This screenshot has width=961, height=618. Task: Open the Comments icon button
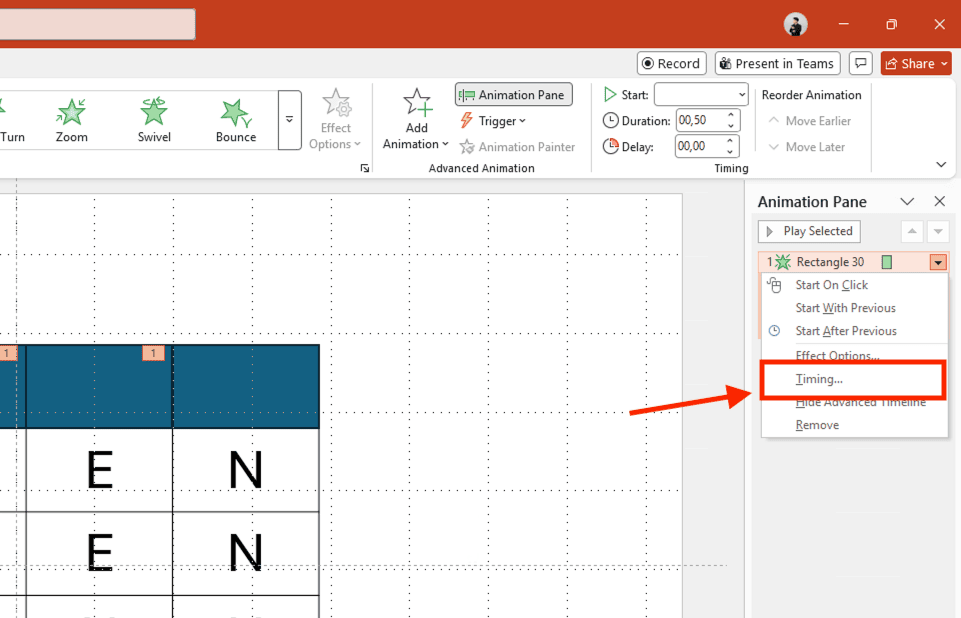coord(860,63)
